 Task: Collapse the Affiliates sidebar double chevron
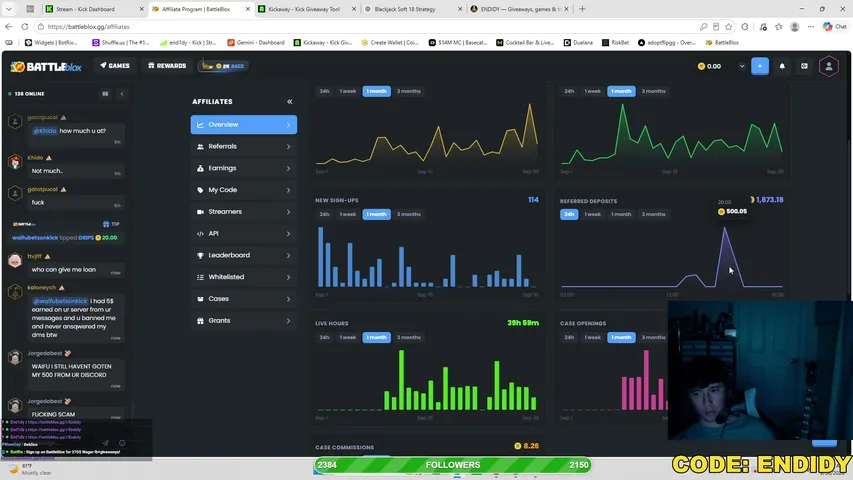289,102
